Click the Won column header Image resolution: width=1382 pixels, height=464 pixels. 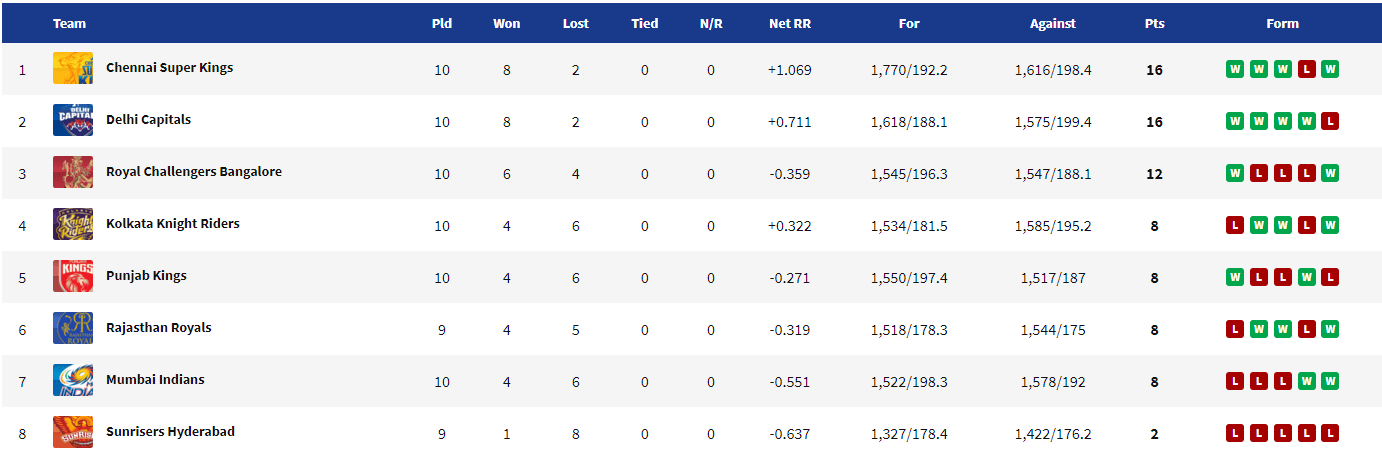507,24
